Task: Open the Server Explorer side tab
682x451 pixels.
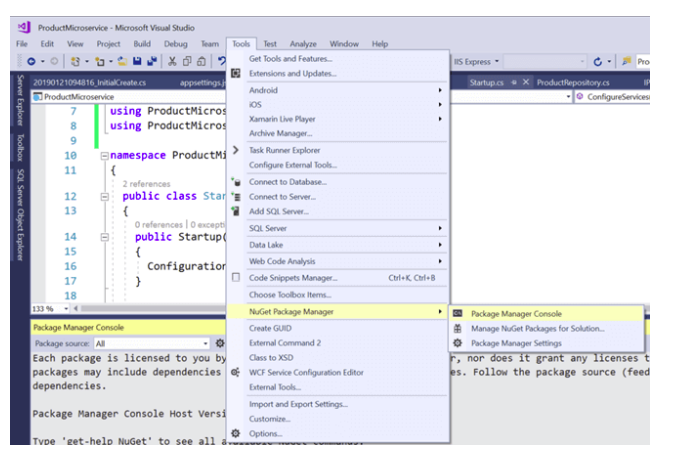Action: click(20, 100)
